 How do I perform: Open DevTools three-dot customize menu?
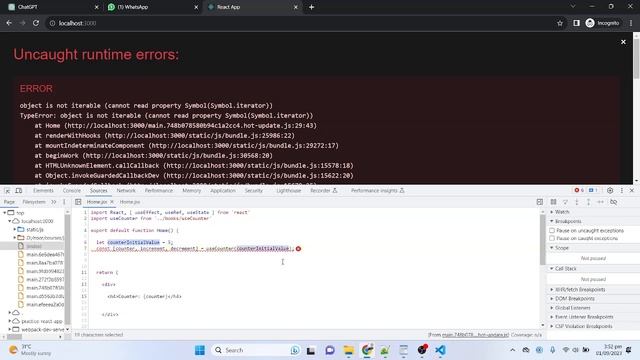pos(622,191)
